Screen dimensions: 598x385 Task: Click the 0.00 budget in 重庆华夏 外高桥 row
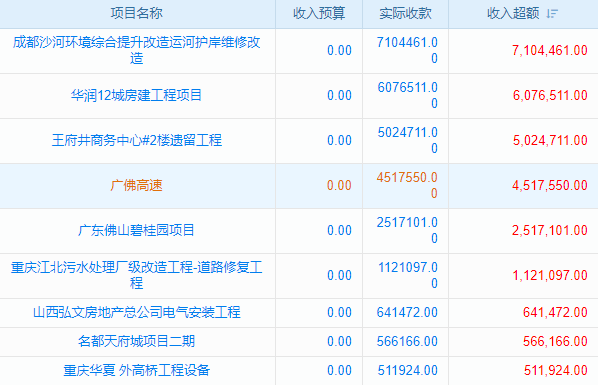coord(339,370)
